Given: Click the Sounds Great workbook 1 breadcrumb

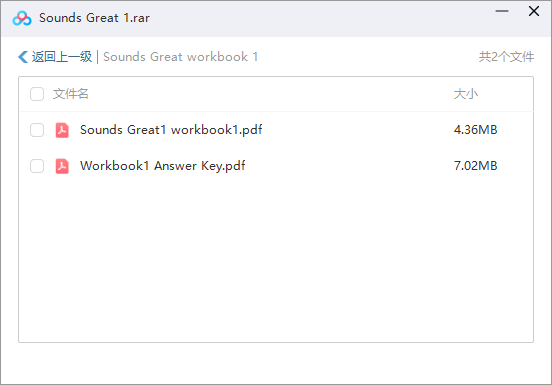Looking at the screenshot, I should pyautogui.click(x=180, y=57).
